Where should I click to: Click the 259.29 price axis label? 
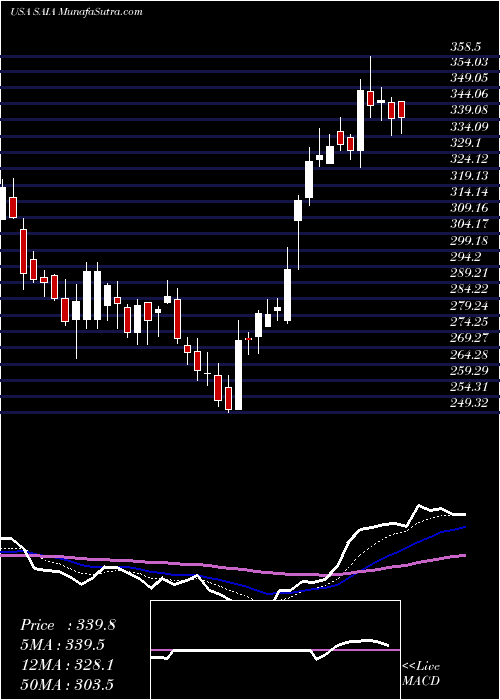point(468,370)
